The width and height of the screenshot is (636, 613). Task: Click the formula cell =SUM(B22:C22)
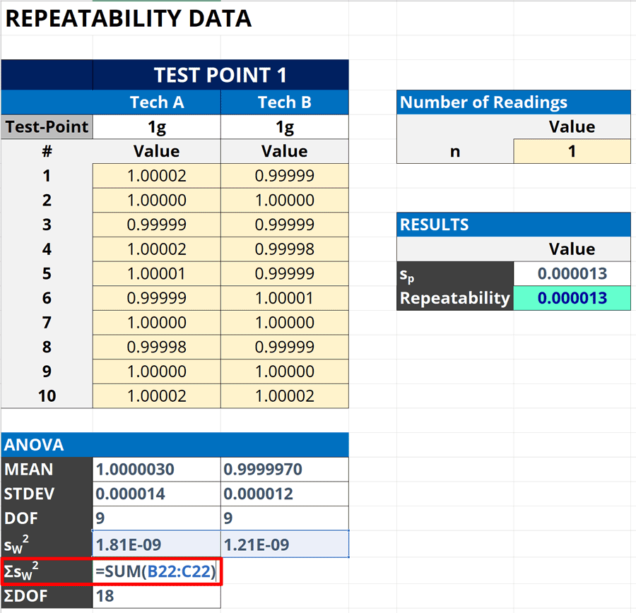[x=157, y=571]
